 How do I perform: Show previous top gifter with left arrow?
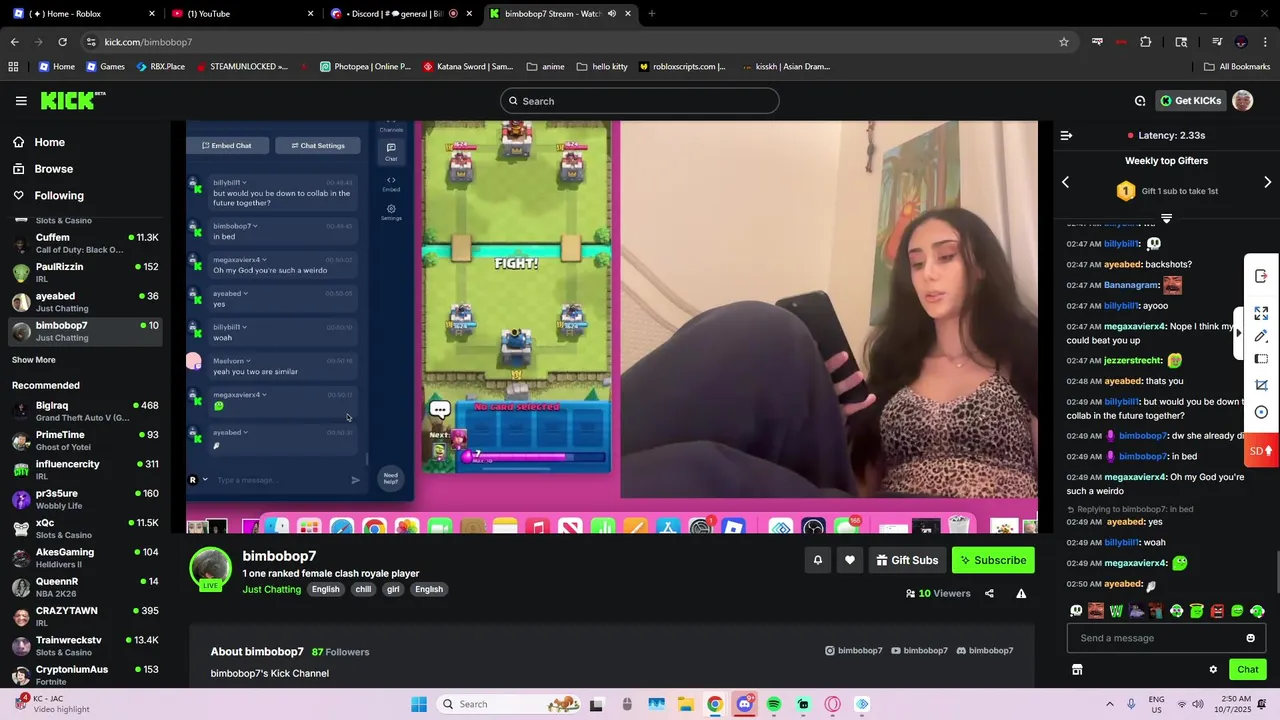(1065, 182)
